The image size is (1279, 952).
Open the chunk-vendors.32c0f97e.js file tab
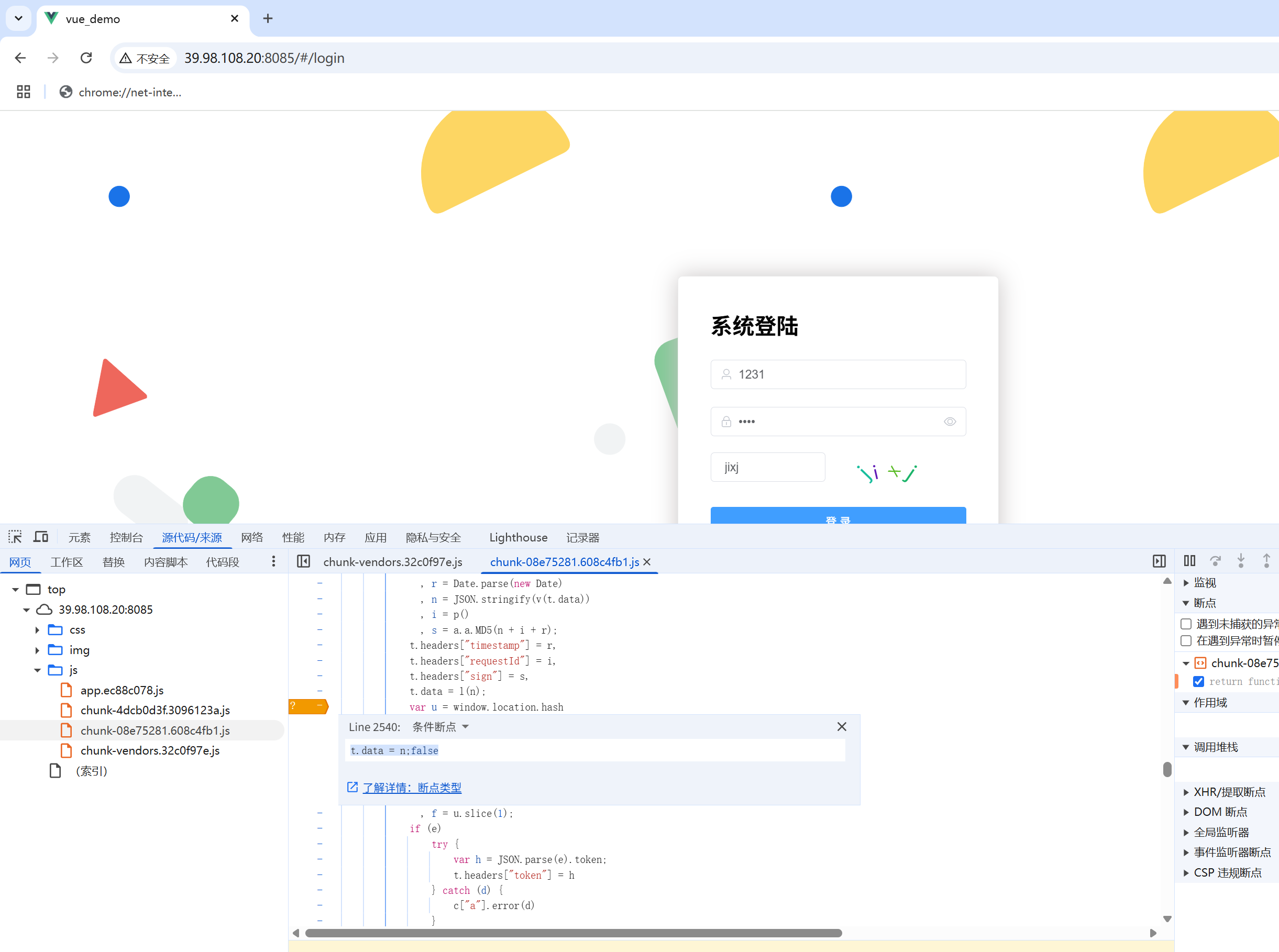tap(392, 562)
